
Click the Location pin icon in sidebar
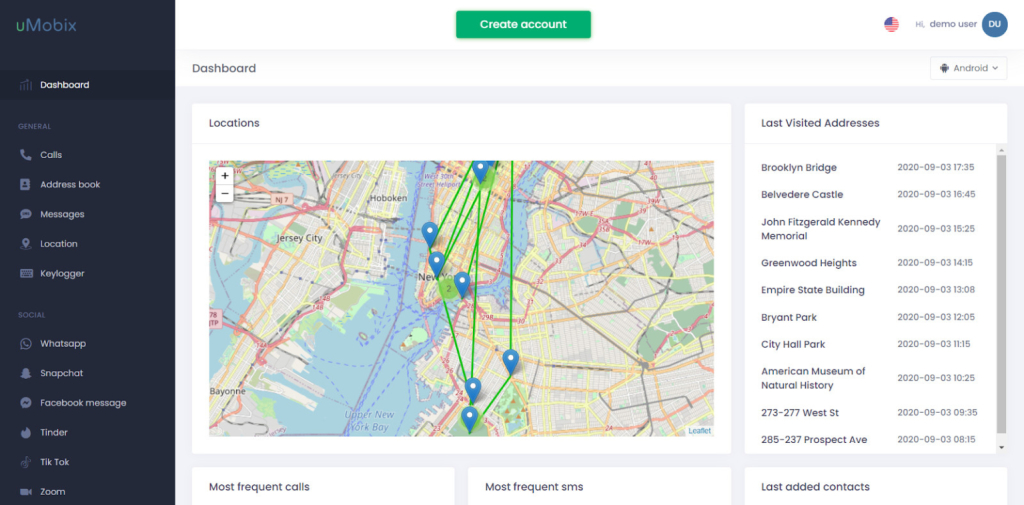(26, 244)
